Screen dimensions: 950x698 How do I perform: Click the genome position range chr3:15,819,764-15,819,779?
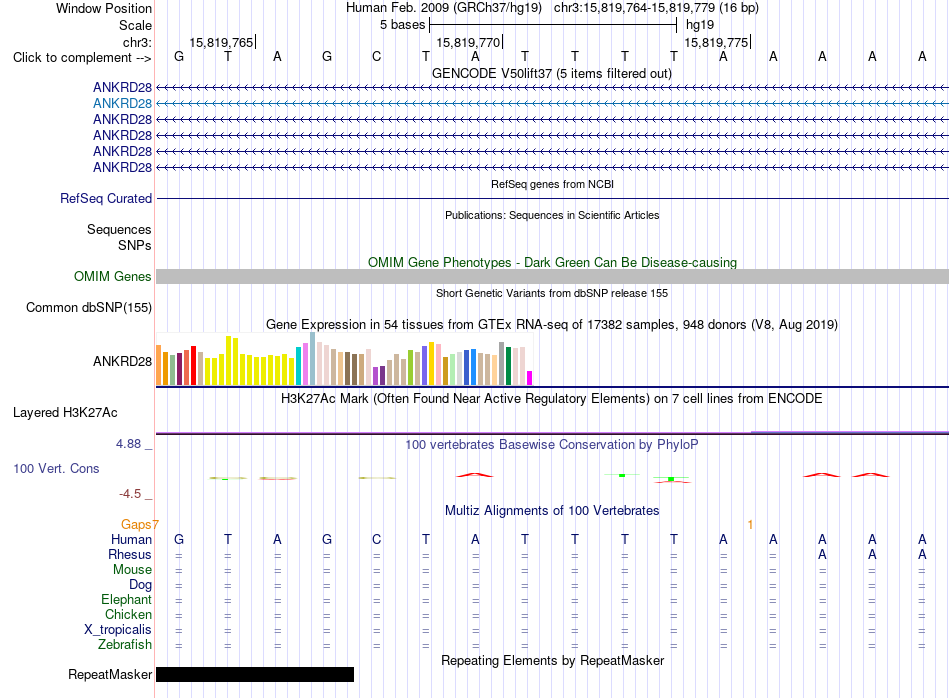[x=634, y=8]
